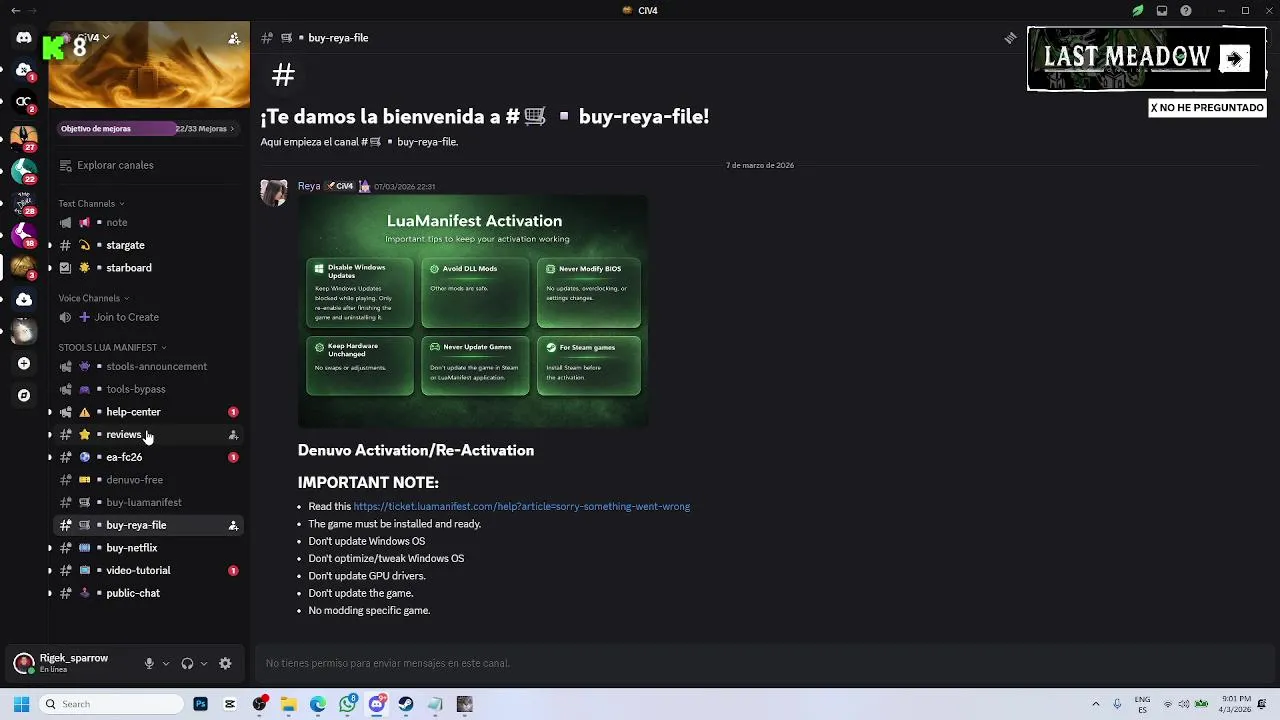Toggle headphones deafen
The image size is (1280, 720).
[187, 663]
